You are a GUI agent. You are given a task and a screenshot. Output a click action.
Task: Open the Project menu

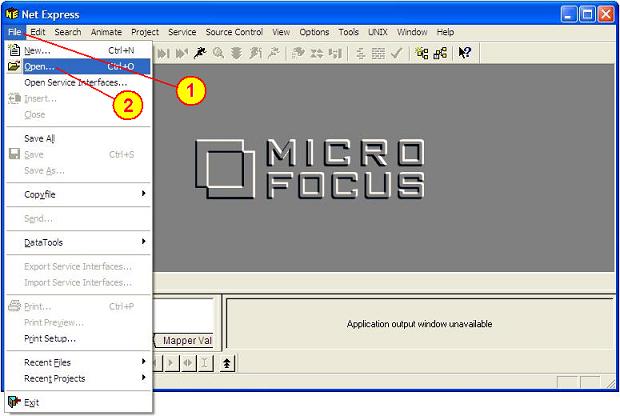click(145, 32)
